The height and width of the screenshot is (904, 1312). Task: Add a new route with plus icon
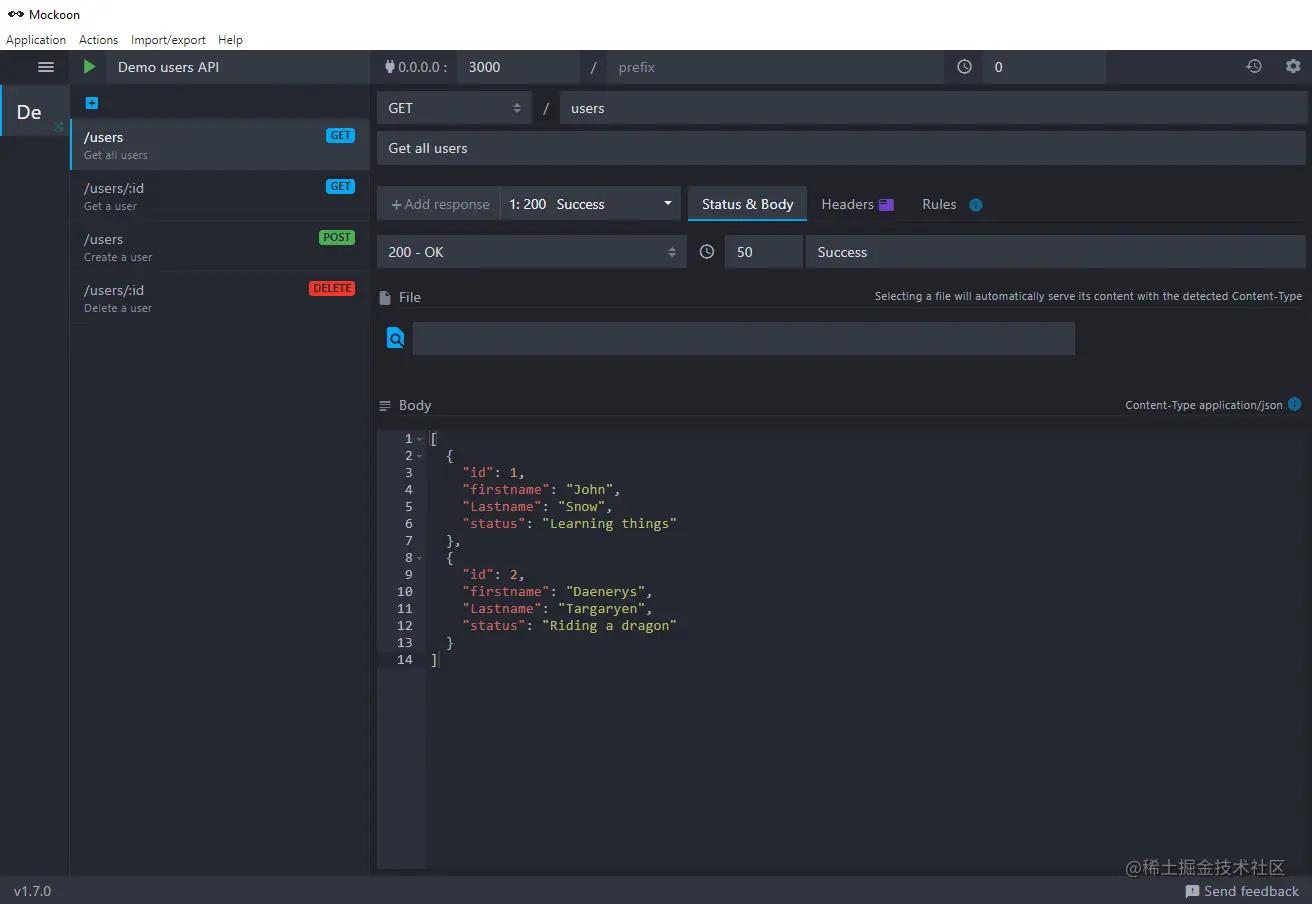pyautogui.click(x=92, y=103)
